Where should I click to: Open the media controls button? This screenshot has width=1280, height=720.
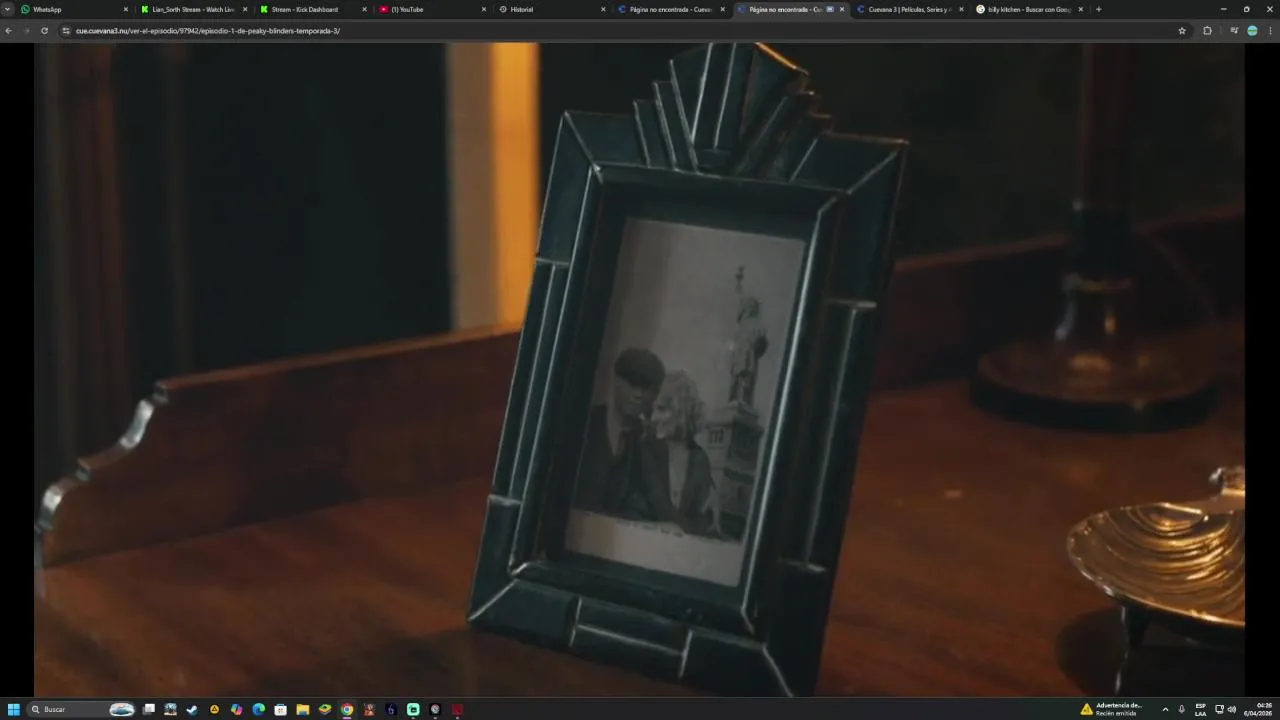[1234, 31]
